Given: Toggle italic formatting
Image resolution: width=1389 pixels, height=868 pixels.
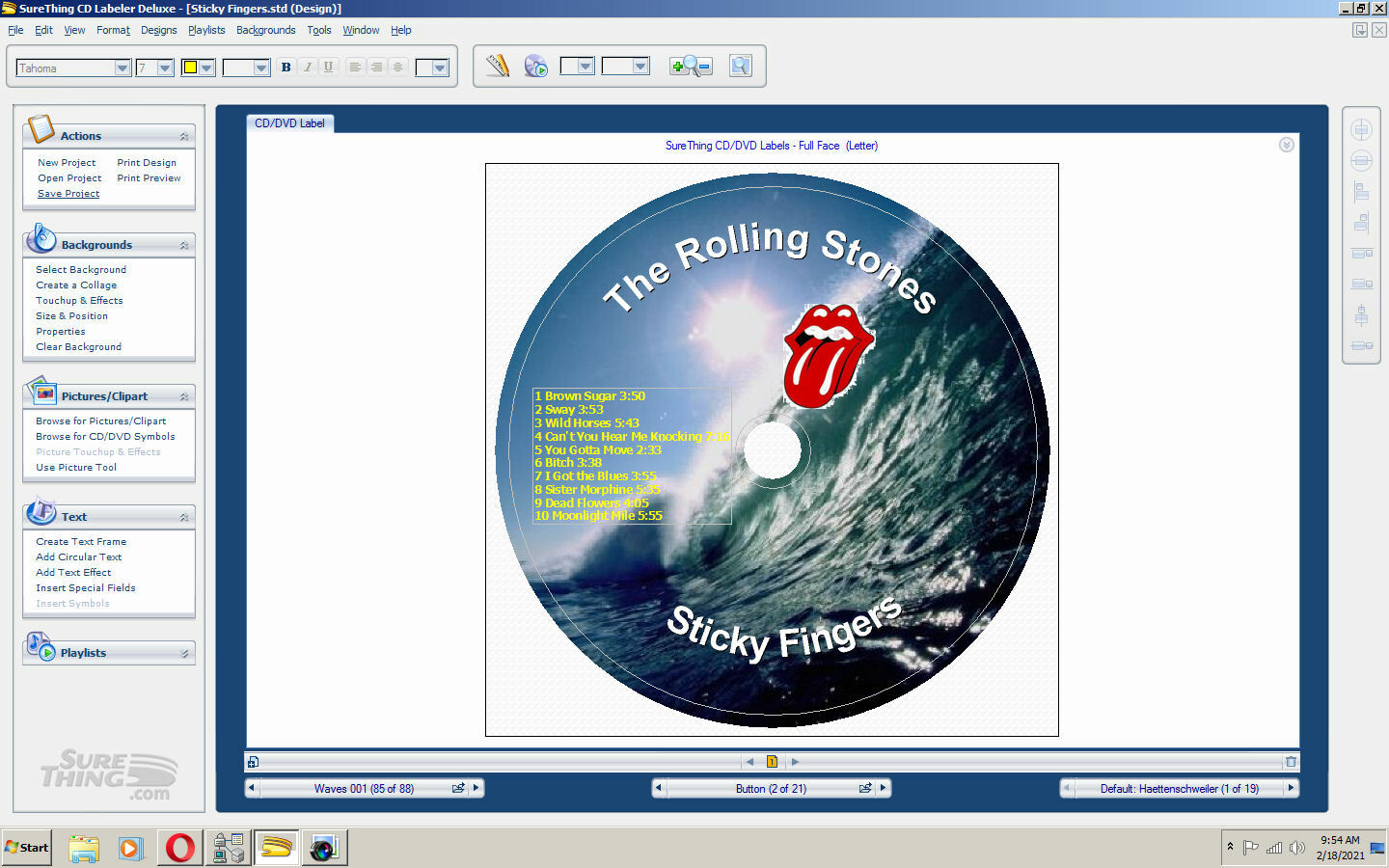Looking at the screenshot, I should coord(307,67).
